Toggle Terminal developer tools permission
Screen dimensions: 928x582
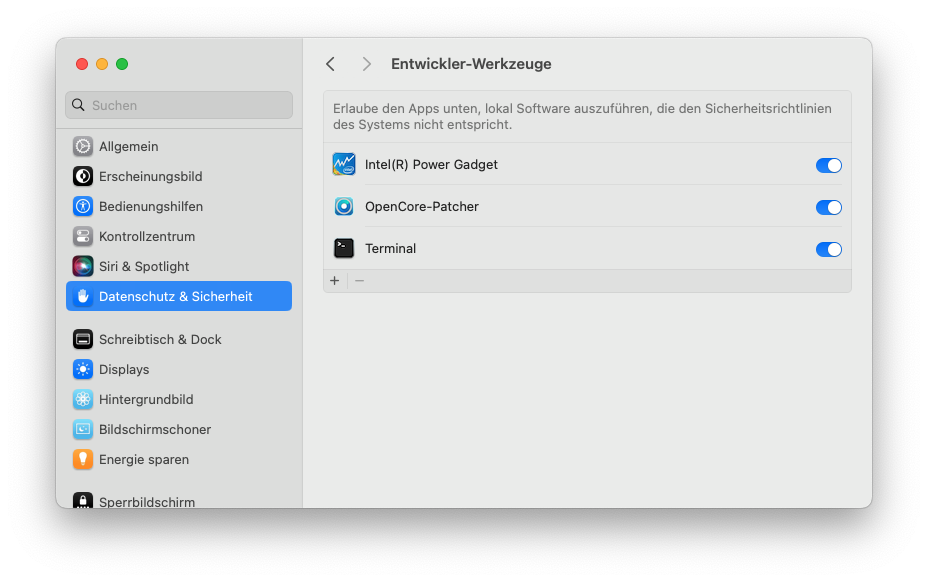(x=828, y=249)
